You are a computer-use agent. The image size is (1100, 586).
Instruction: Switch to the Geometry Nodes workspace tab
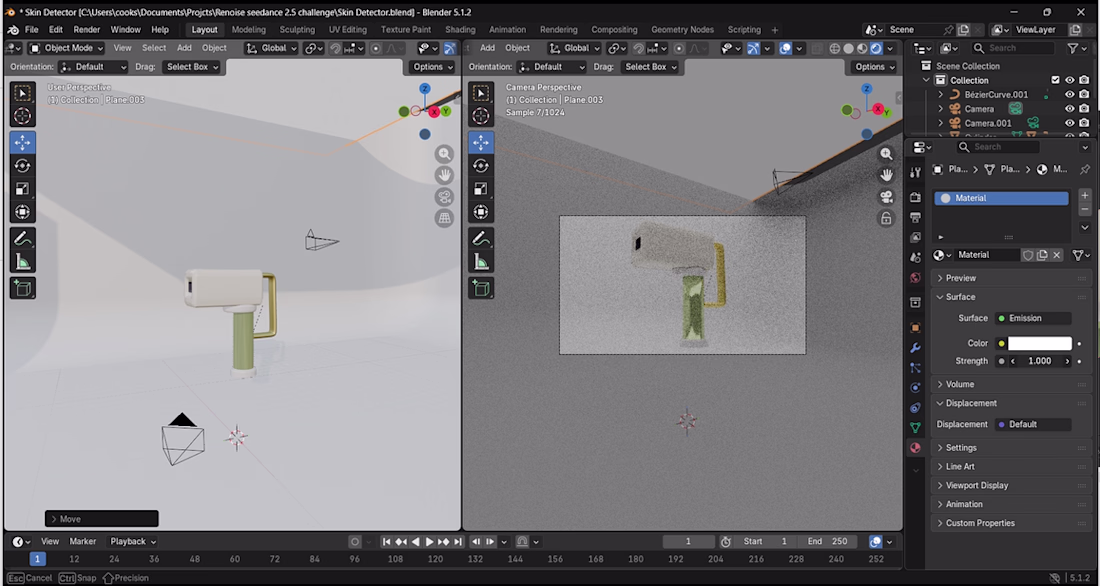tap(682, 30)
